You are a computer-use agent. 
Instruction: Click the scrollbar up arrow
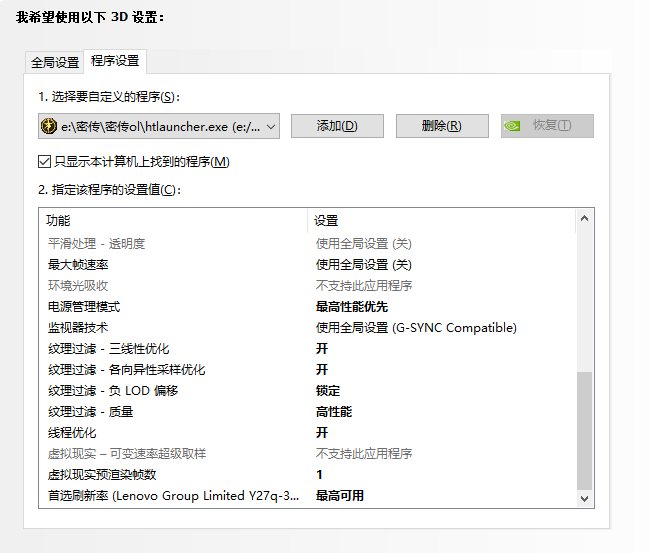pyautogui.click(x=585, y=218)
